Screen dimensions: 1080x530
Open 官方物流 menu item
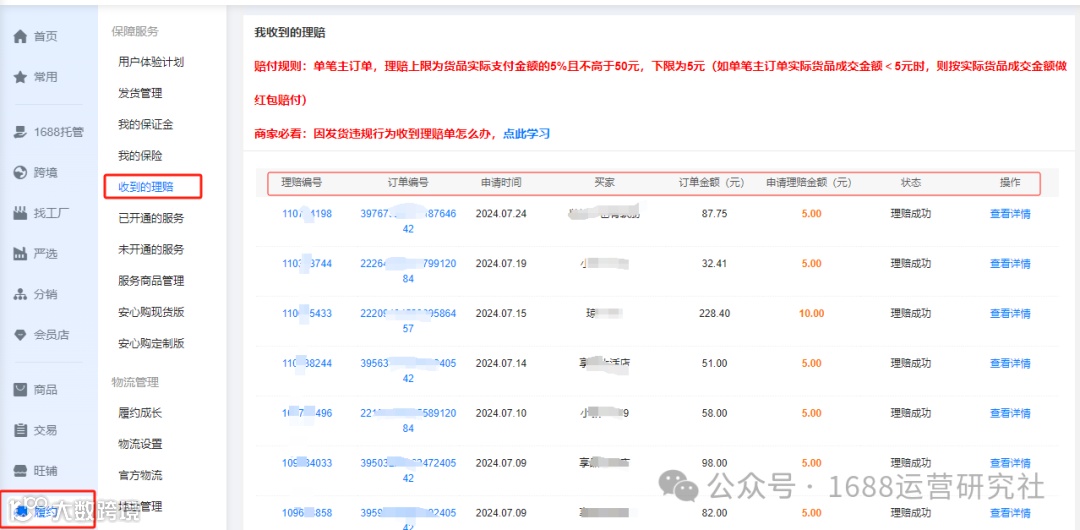140,476
